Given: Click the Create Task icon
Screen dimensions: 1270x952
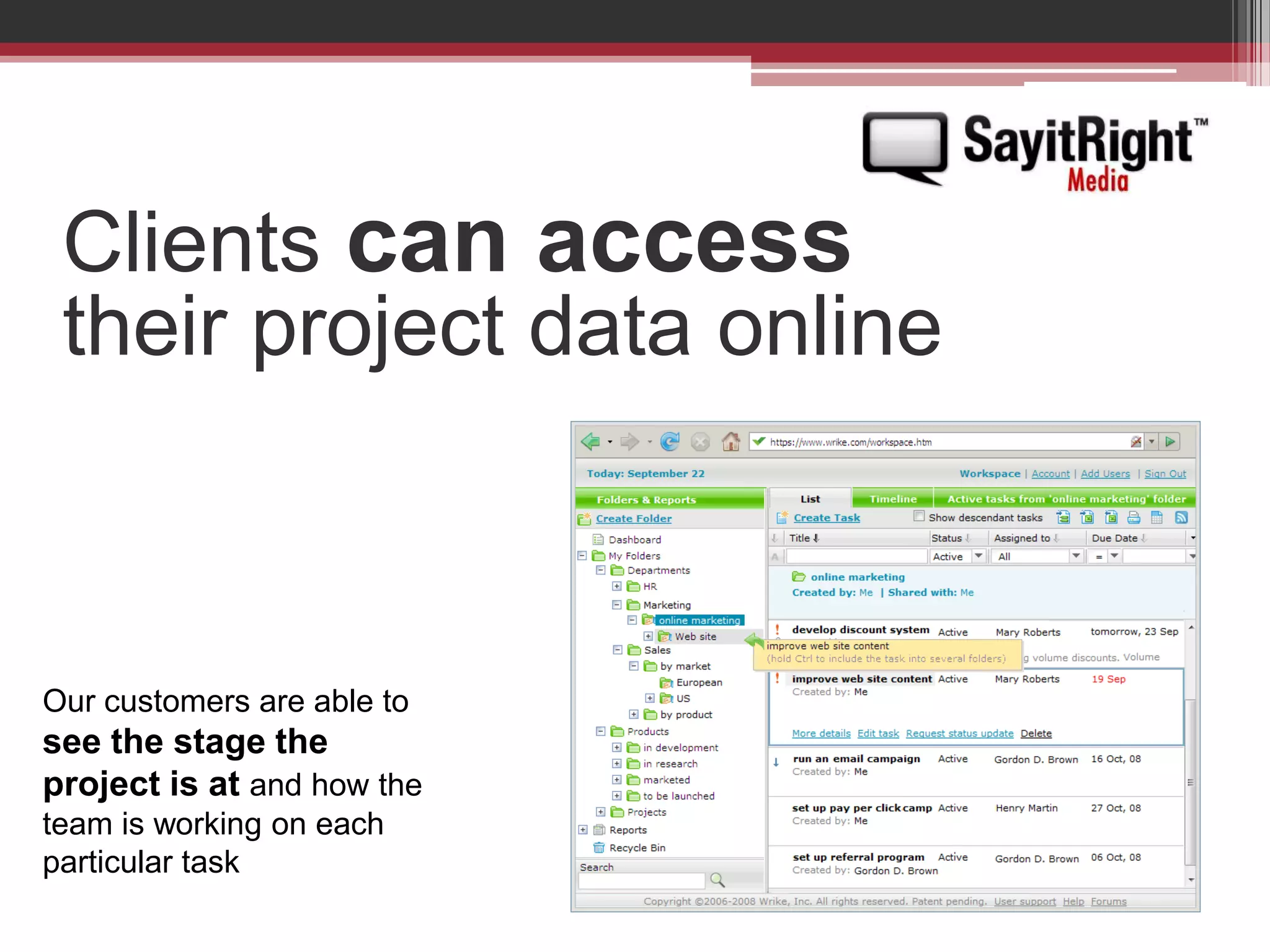Looking at the screenshot, I should click(782, 518).
